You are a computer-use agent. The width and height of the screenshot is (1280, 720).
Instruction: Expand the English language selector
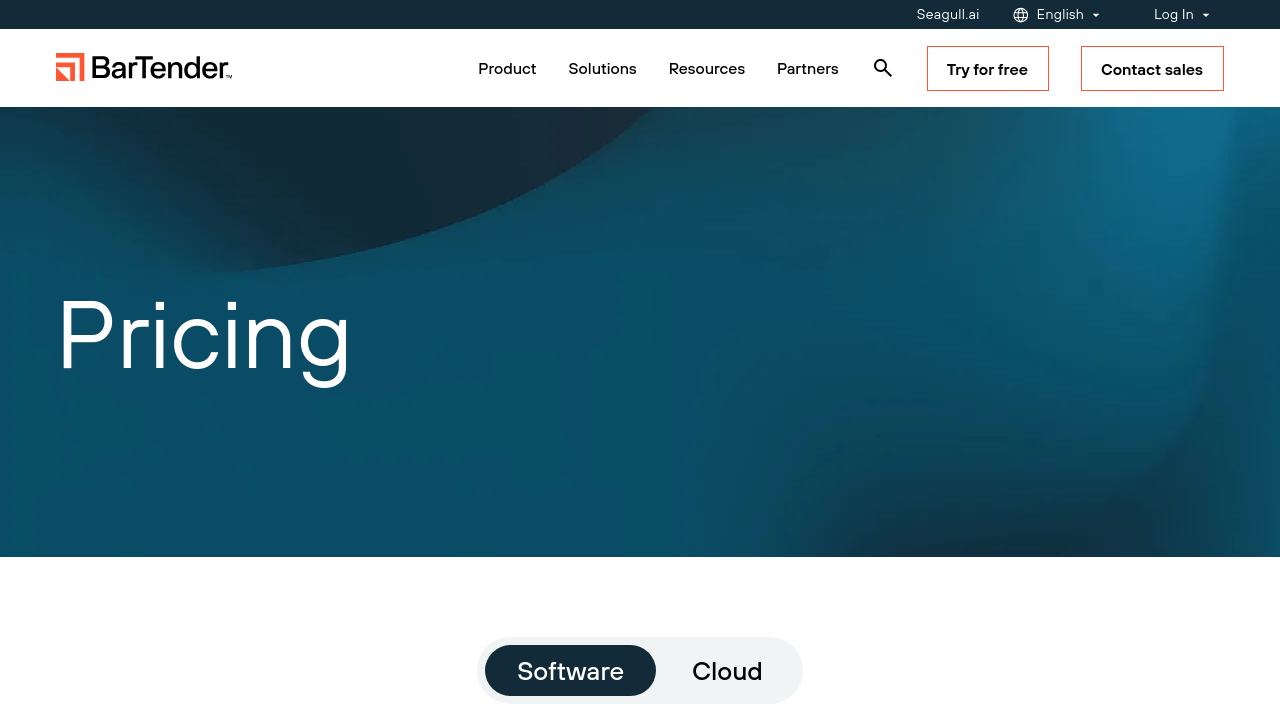[1059, 15]
